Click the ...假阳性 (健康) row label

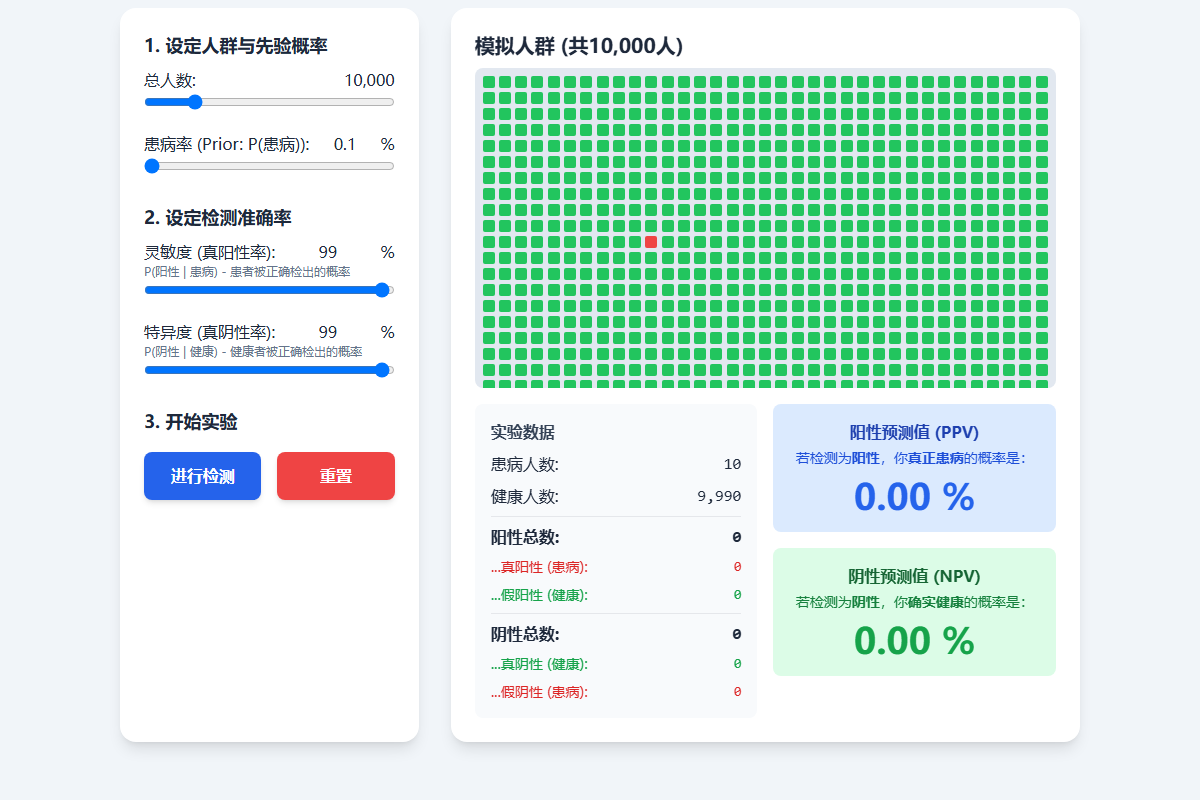(x=539, y=595)
